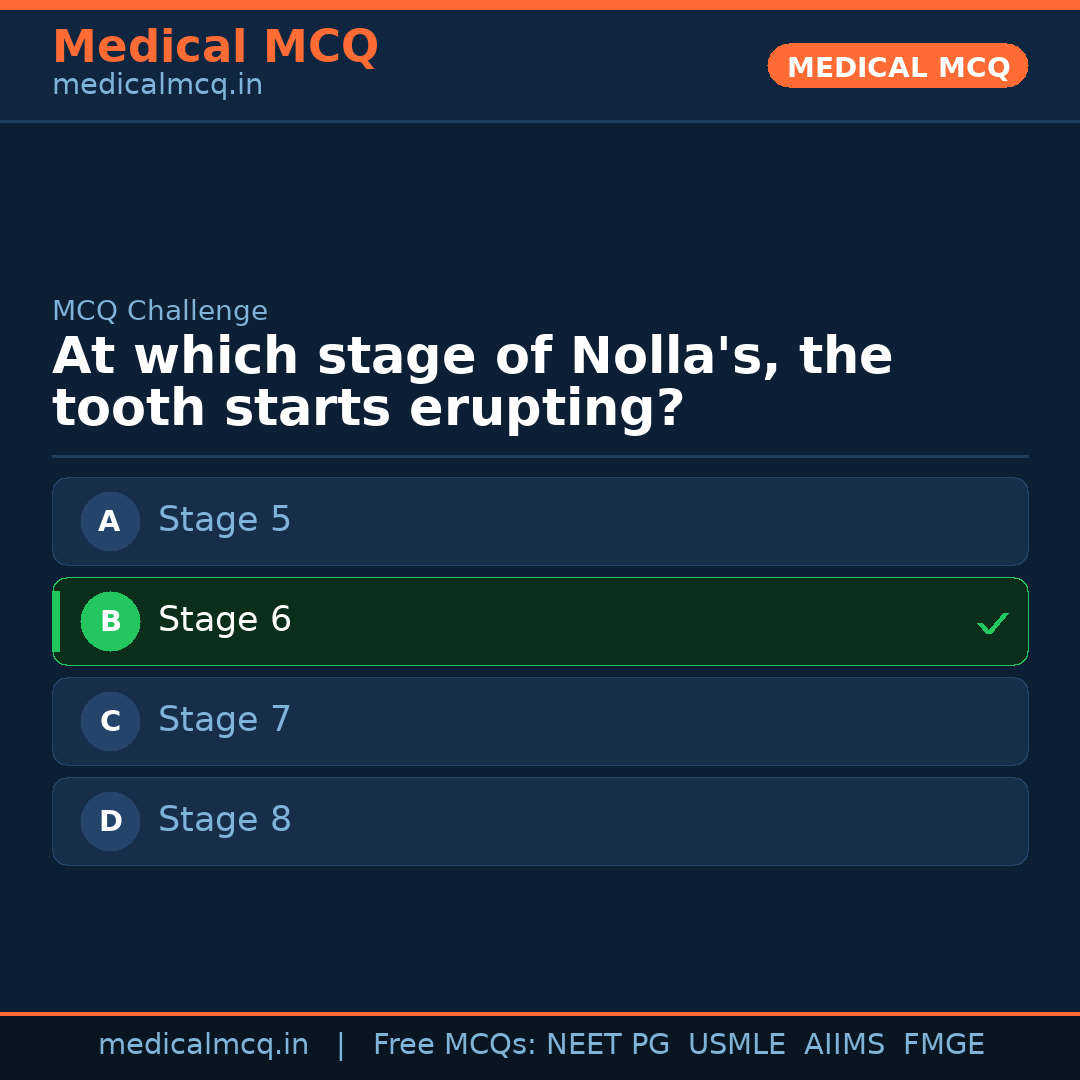Open the medicalmcq.in footer link
Image resolution: width=1080 pixels, height=1080 pixels.
(204, 1043)
